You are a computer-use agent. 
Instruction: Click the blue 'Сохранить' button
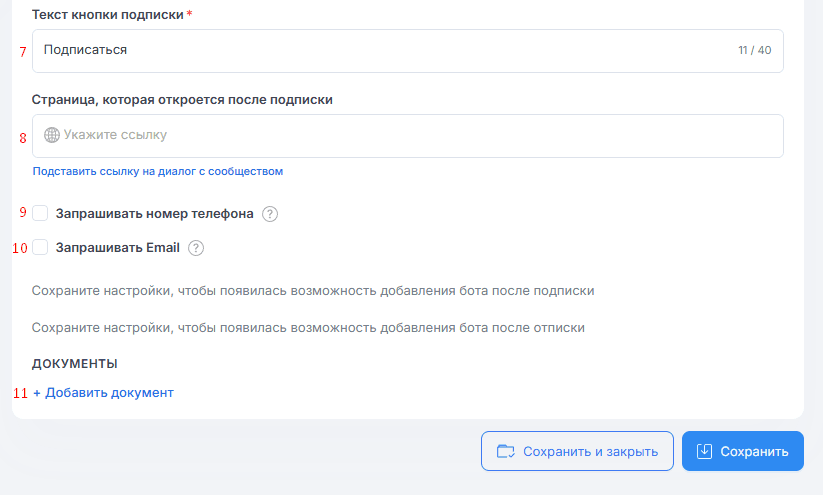click(x=743, y=451)
